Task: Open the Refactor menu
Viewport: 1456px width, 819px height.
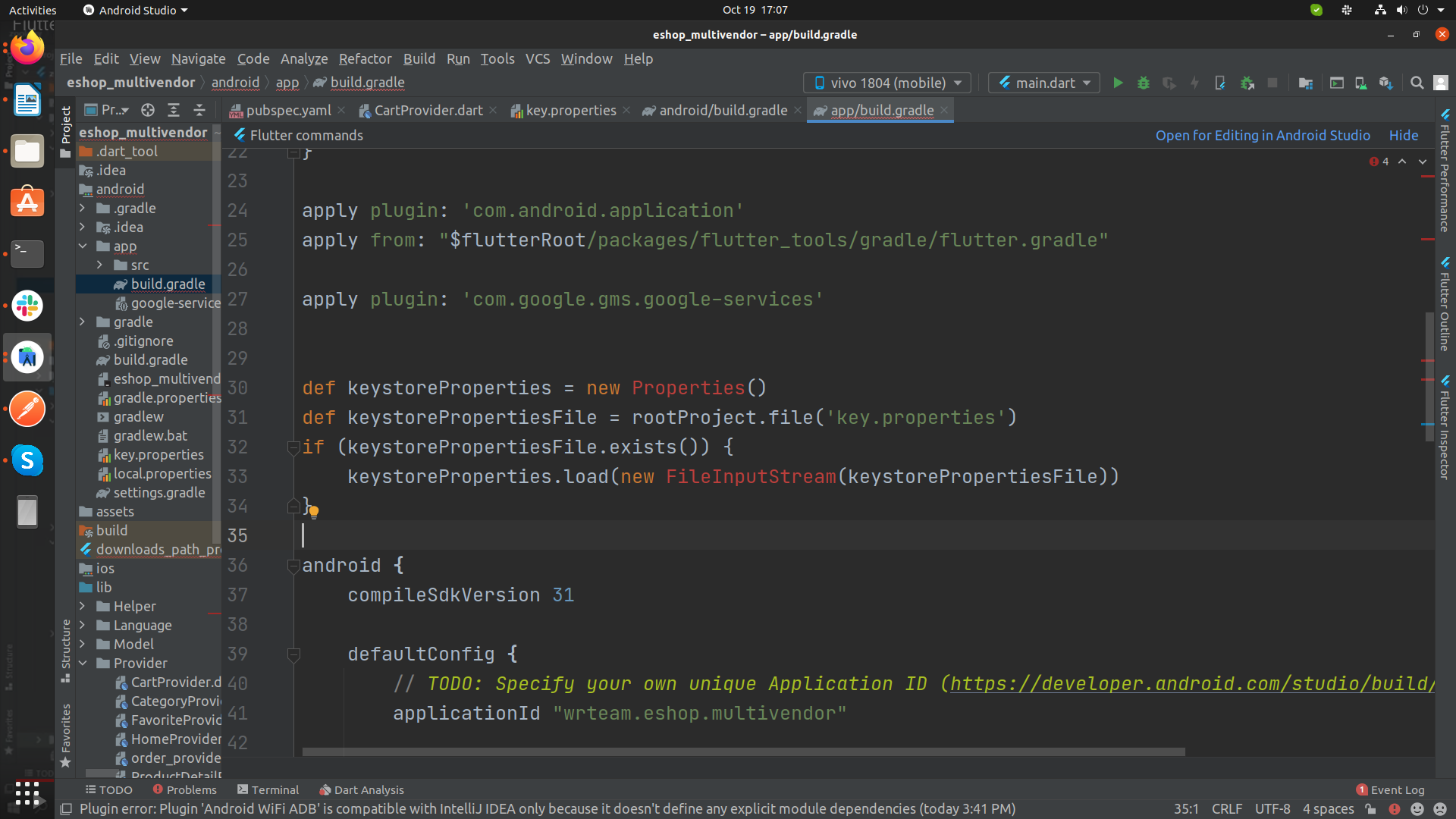Action: [x=365, y=58]
